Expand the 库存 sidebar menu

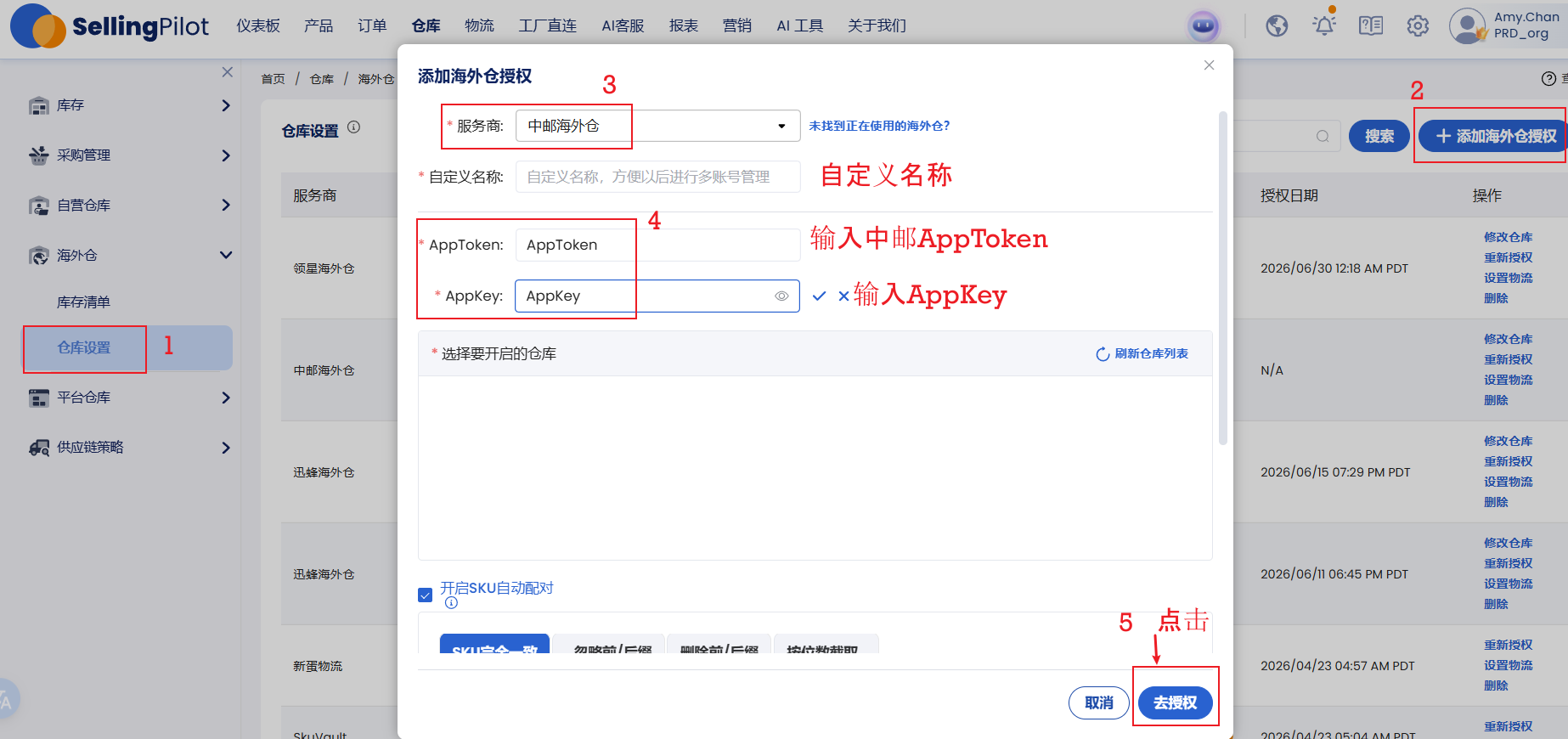point(226,105)
